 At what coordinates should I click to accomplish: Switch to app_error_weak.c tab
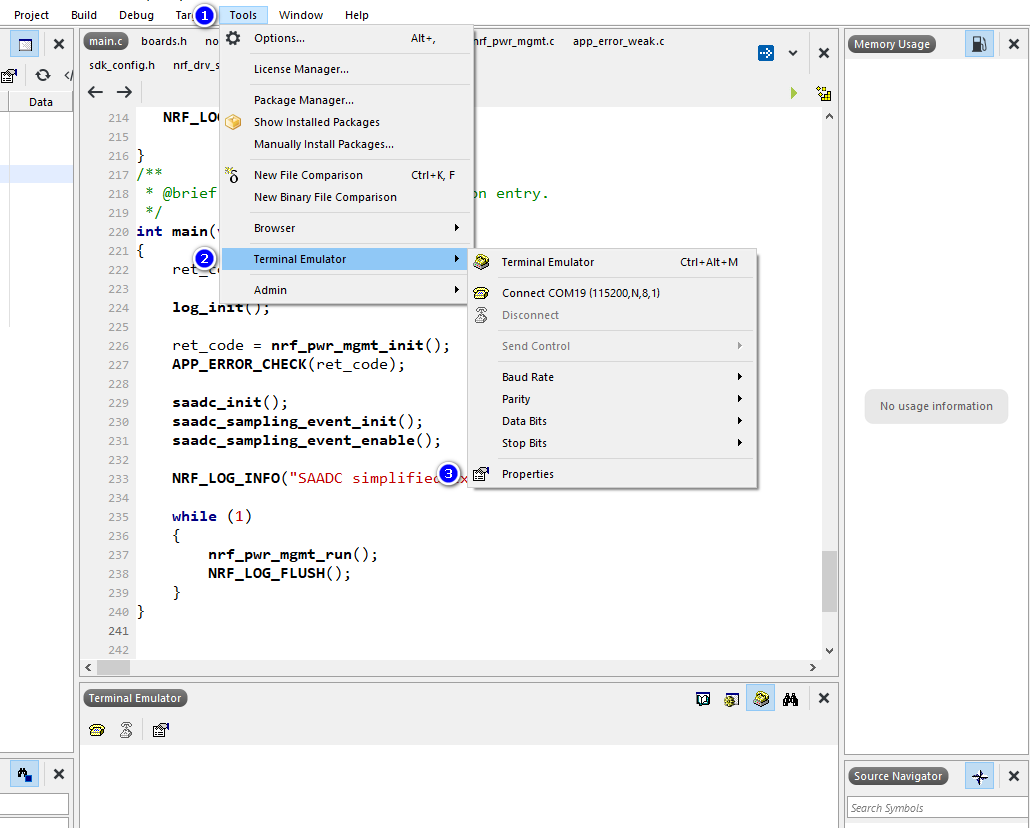pyautogui.click(x=618, y=41)
